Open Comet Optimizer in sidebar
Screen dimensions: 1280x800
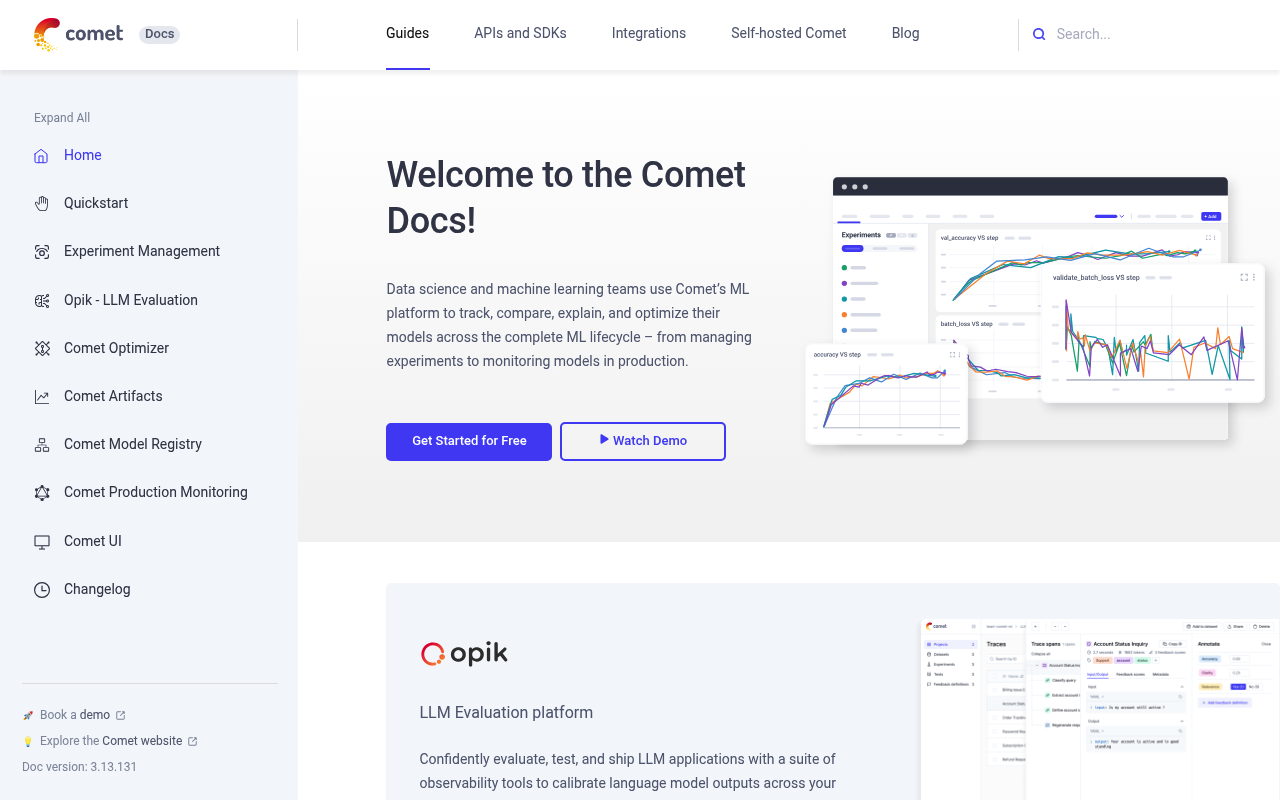tap(116, 348)
